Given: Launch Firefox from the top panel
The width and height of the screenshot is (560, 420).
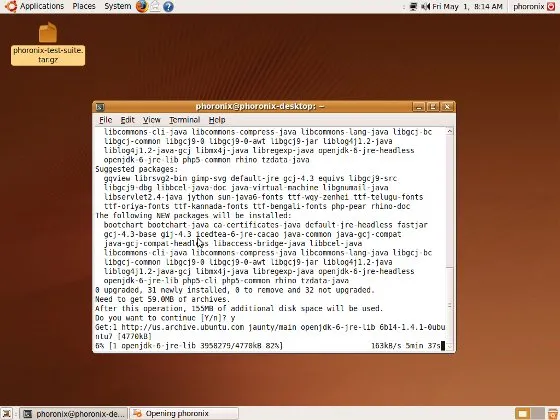Looking at the screenshot, I should click(x=141, y=6).
